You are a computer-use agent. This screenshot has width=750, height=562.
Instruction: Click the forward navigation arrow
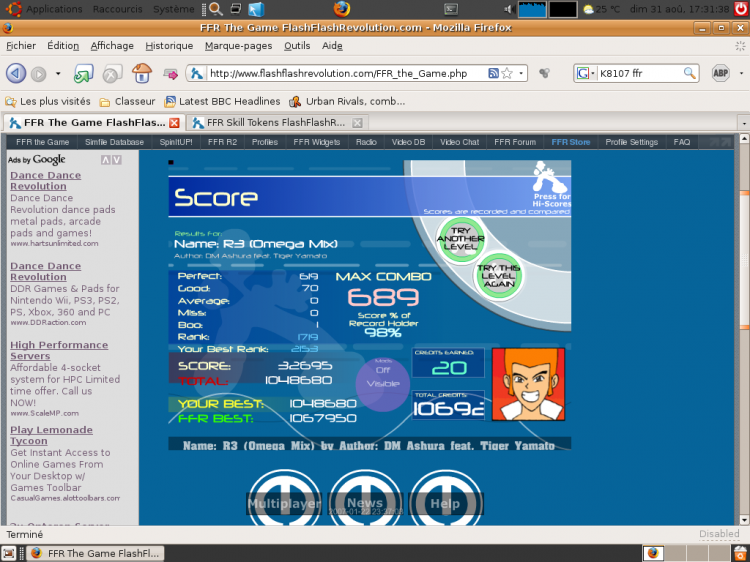point(39,74)
